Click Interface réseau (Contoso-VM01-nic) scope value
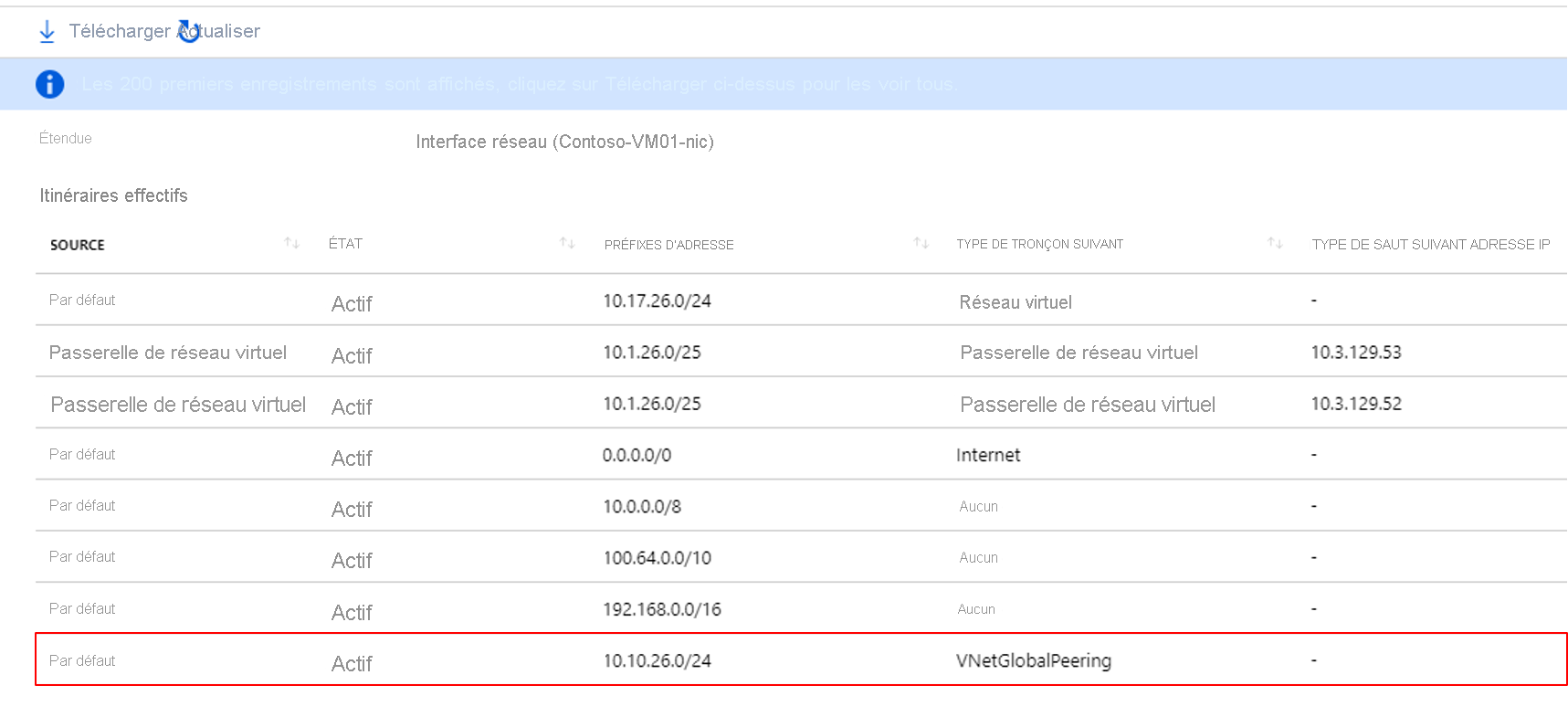 [565, 142]
